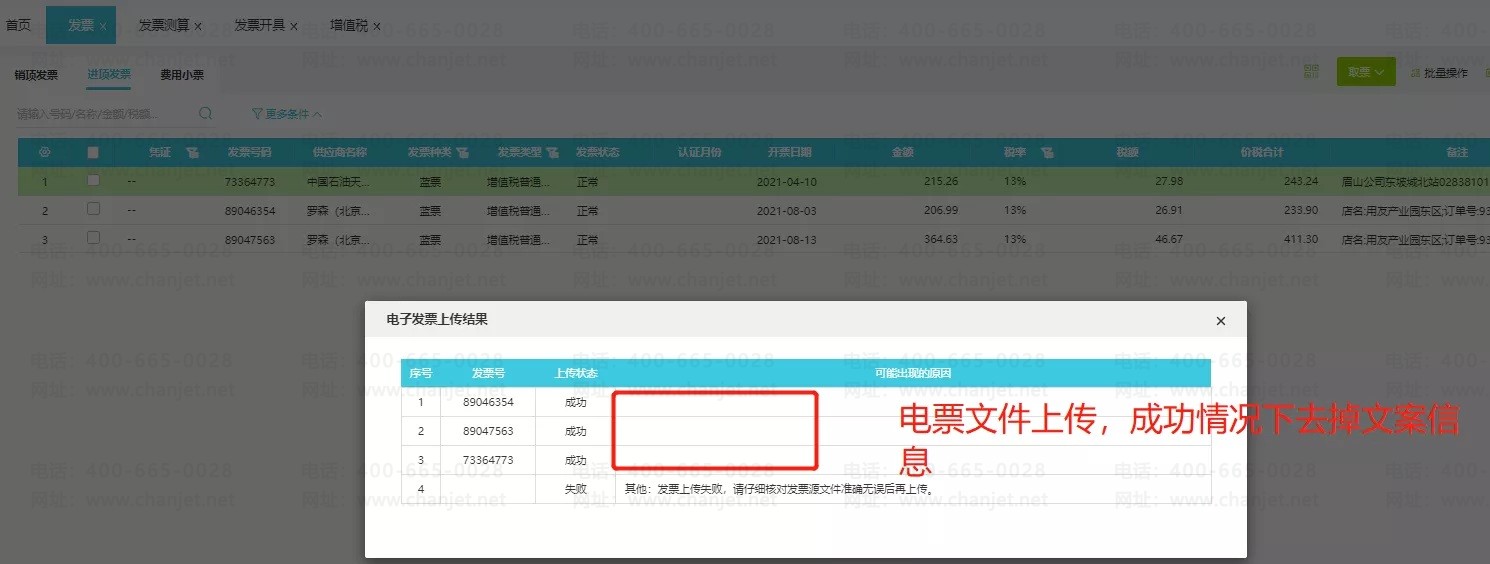1490x564 pixels.
Task: Switch to the 发票测算 tab
Action: (163, 25)
